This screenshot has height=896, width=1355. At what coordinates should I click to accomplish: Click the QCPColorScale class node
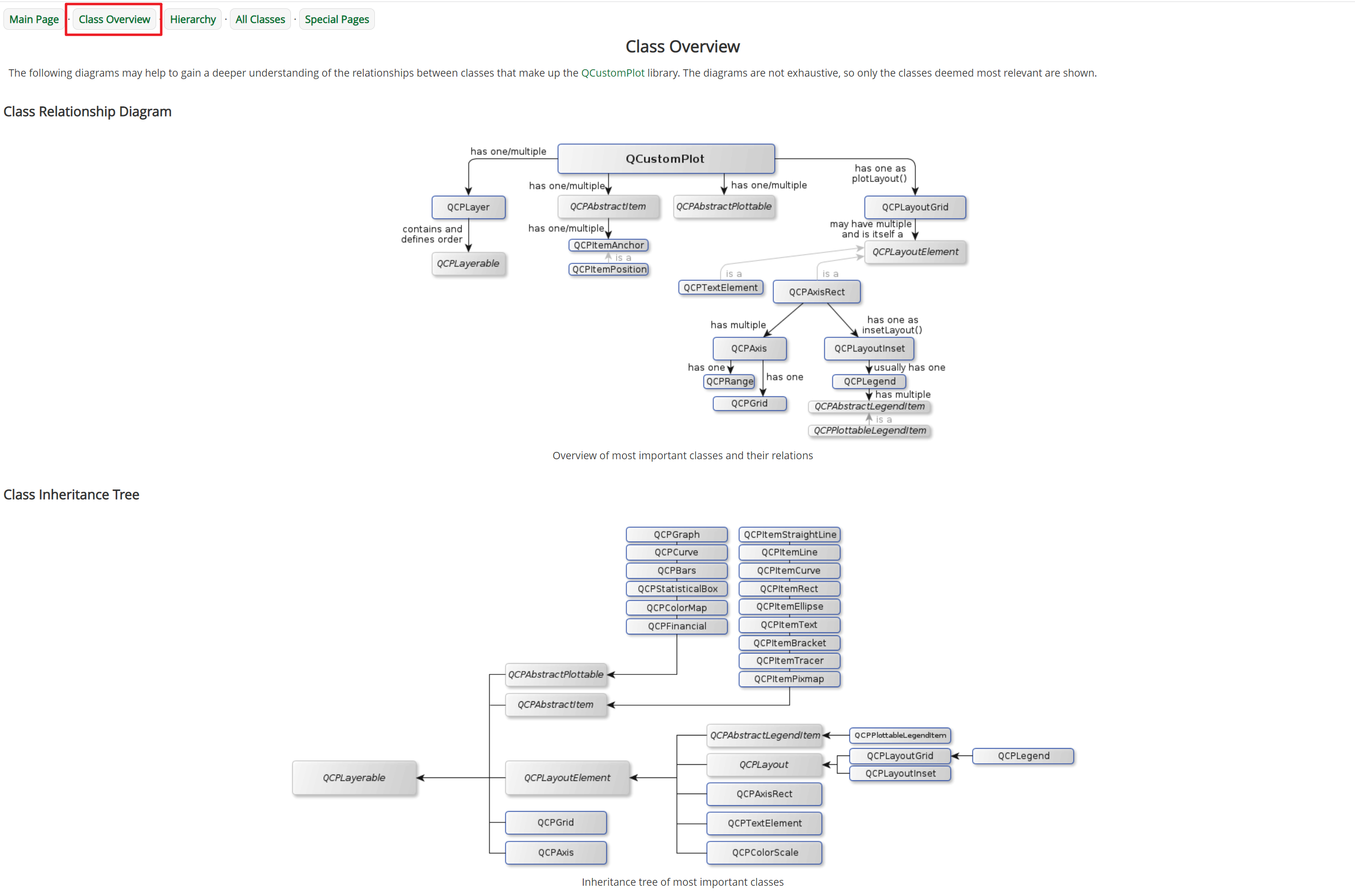[765, 853]
